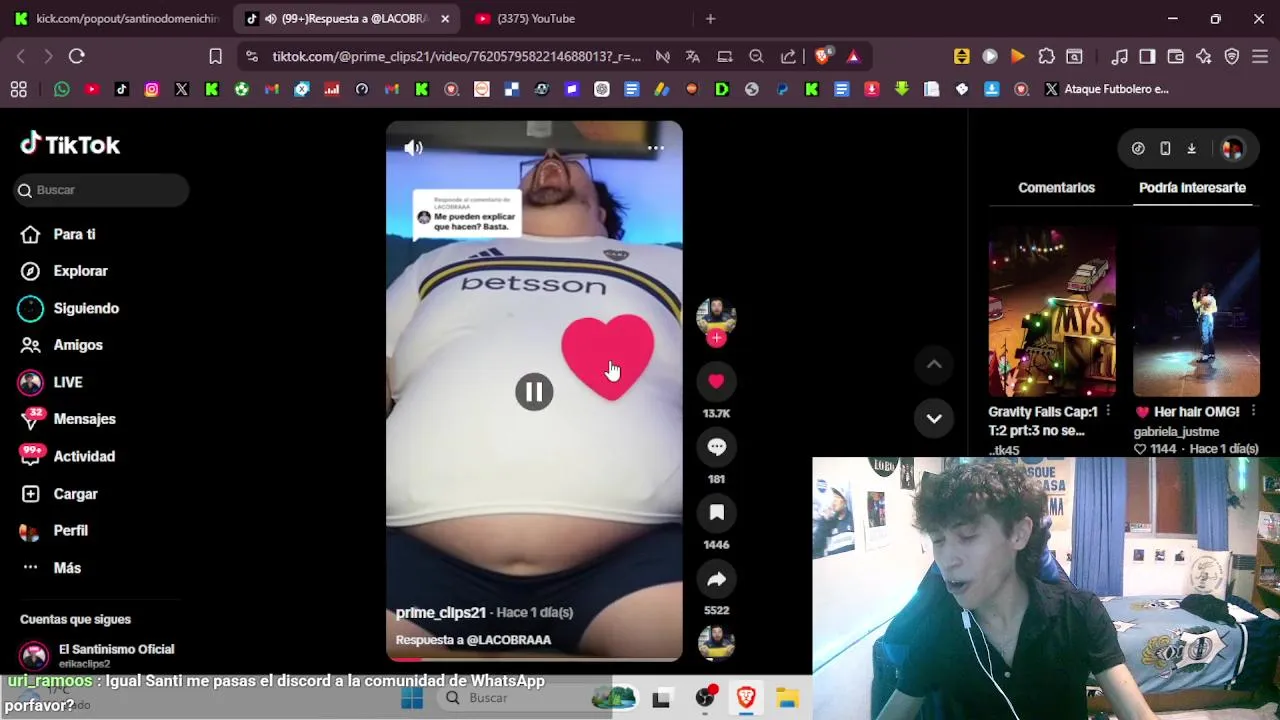Open the Gravity Falls video thumbnail
1280x720 pixels.
[x=1052, y=311]
